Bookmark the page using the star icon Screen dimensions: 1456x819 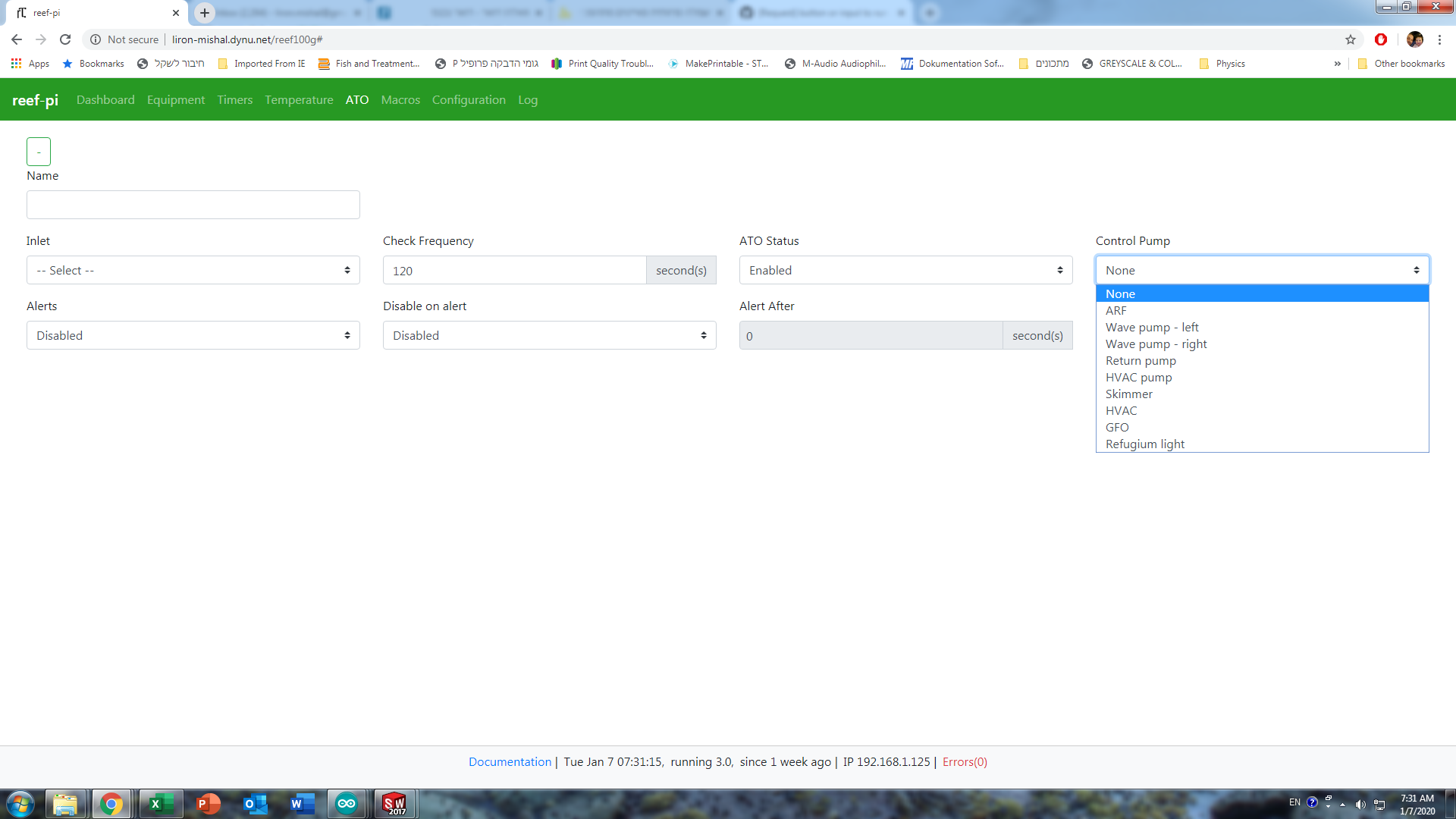coord(1351,39)
